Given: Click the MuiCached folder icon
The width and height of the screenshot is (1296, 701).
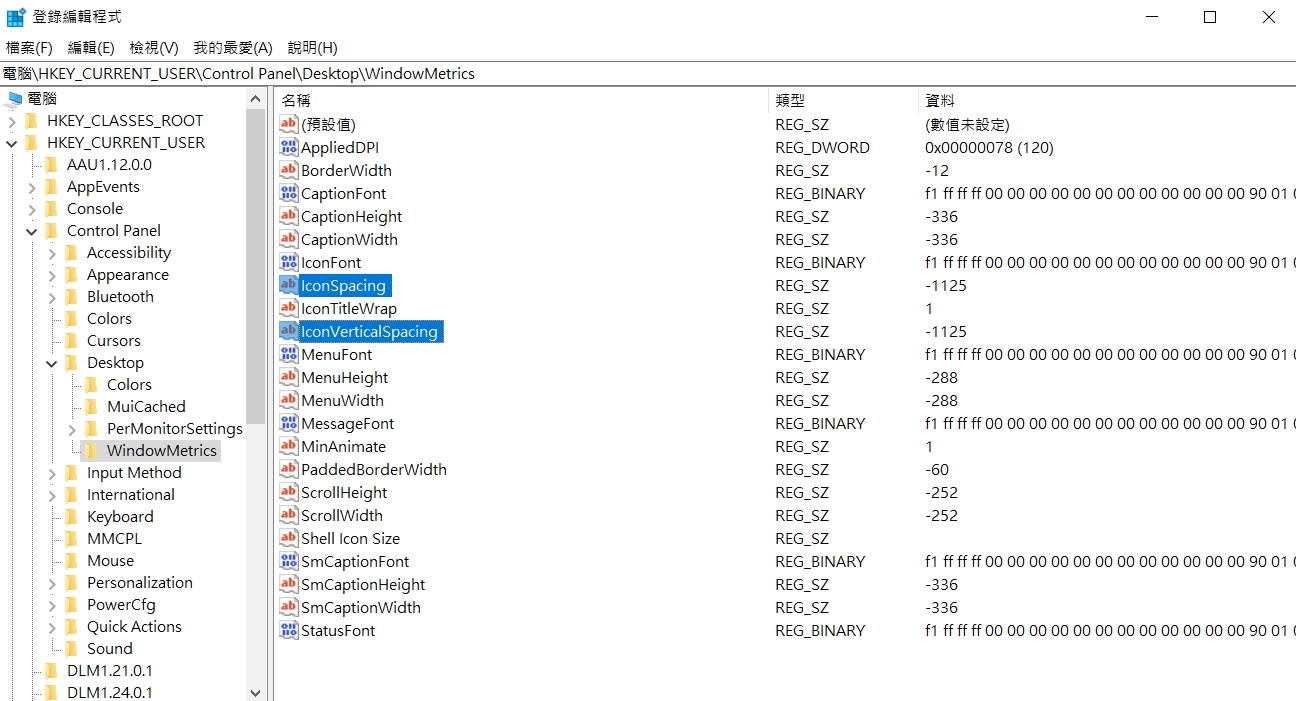Looking at the screenshot, I should (x=92, y=406).
